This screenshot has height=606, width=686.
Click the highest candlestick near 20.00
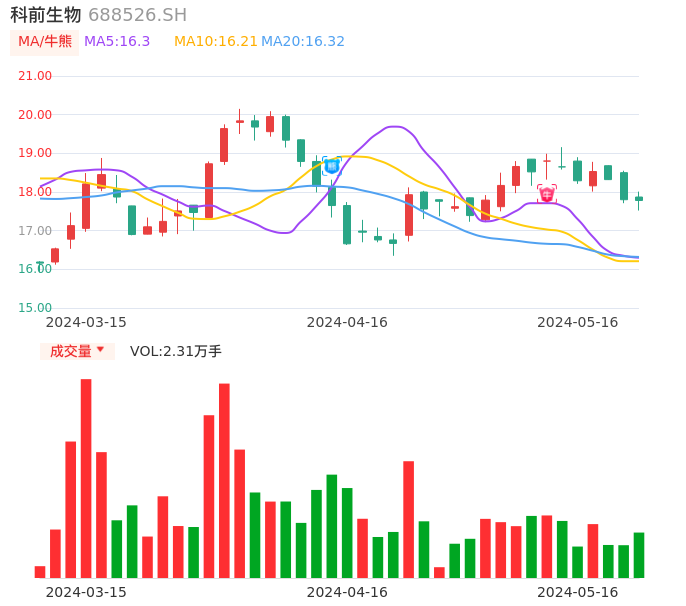click(240, 121)
